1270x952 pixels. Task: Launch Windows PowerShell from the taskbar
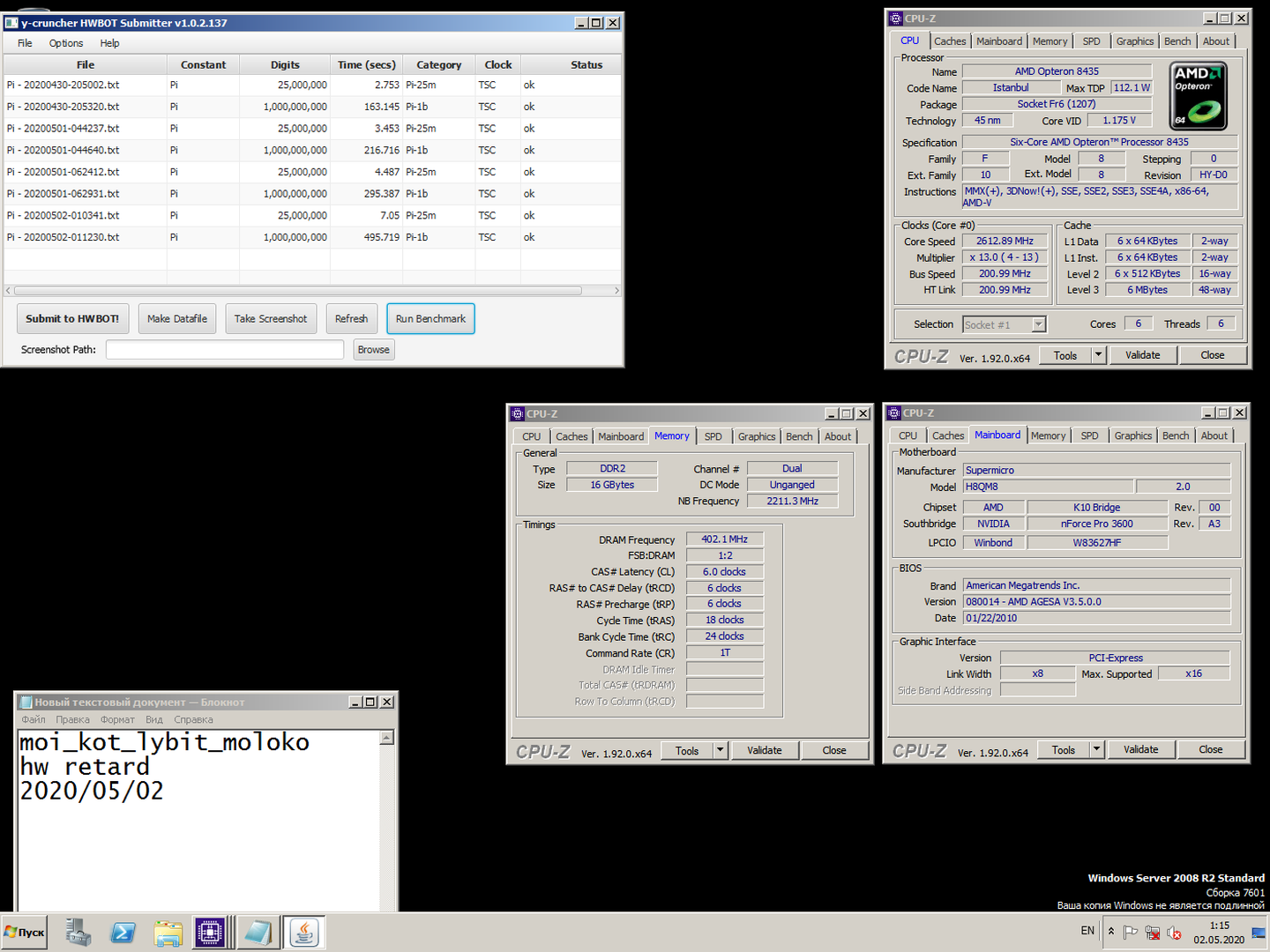coord(123,933)
